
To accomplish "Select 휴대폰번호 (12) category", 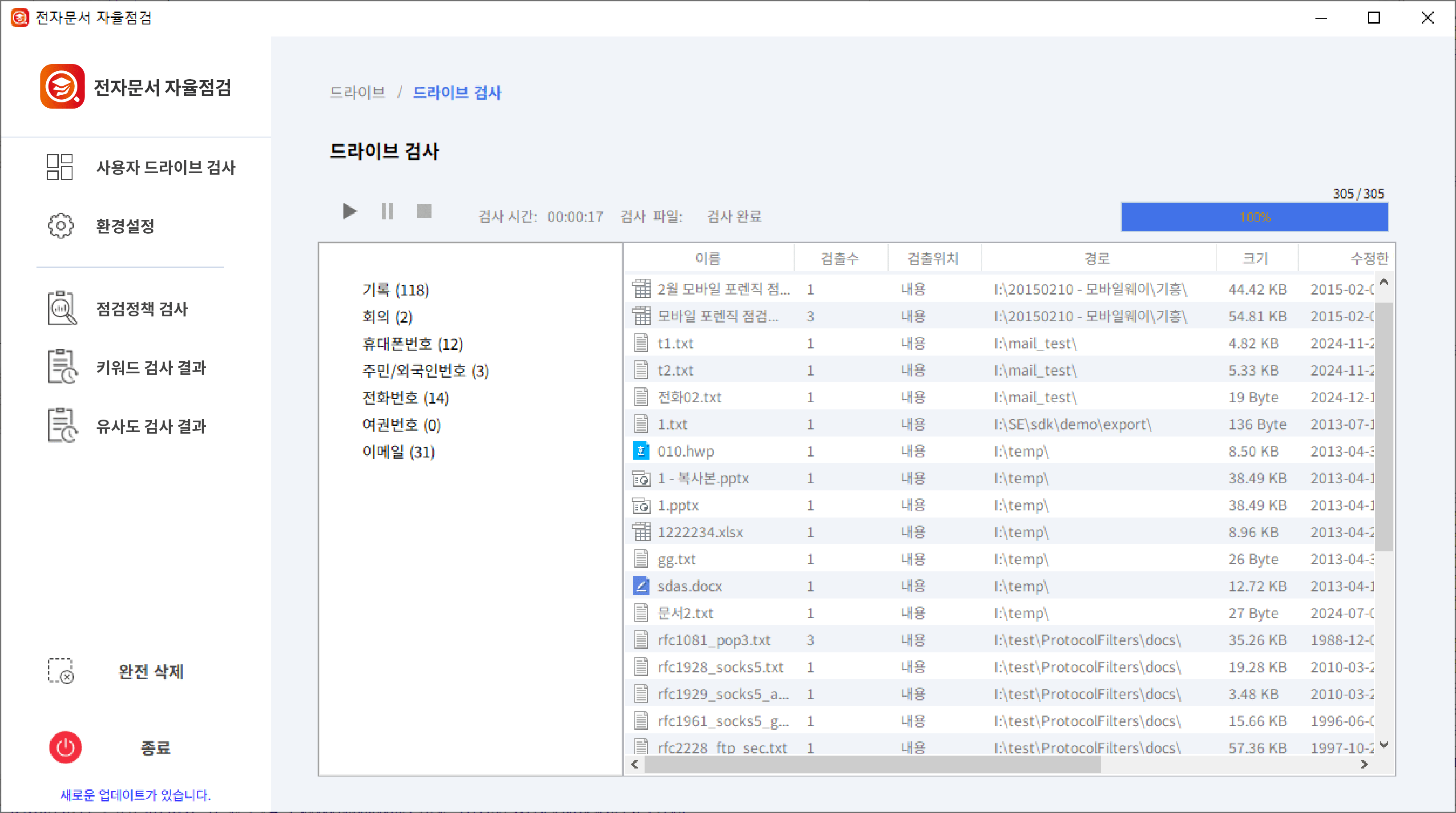I will pos(413,344).
